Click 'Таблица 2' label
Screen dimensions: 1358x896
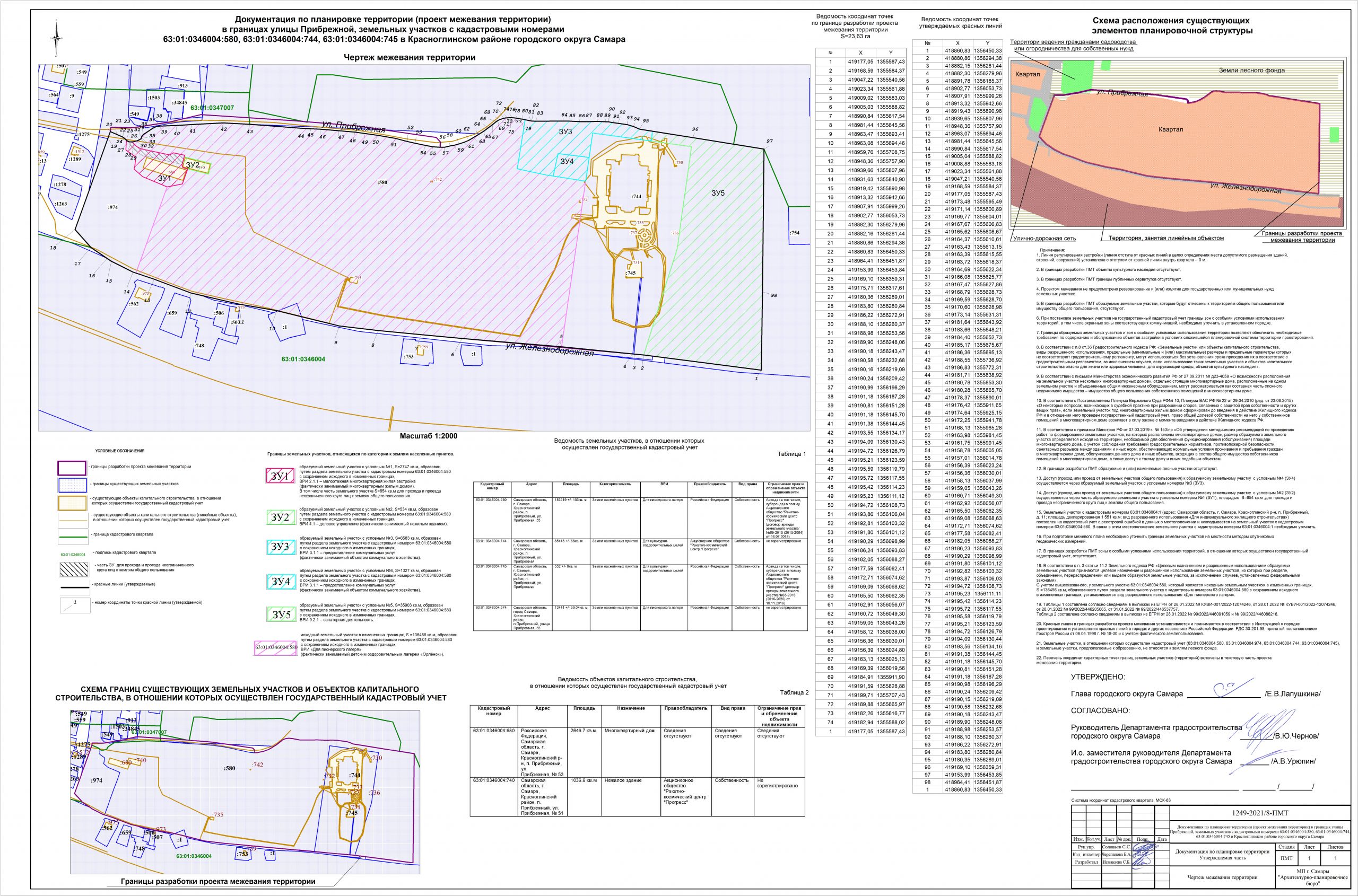794,692
